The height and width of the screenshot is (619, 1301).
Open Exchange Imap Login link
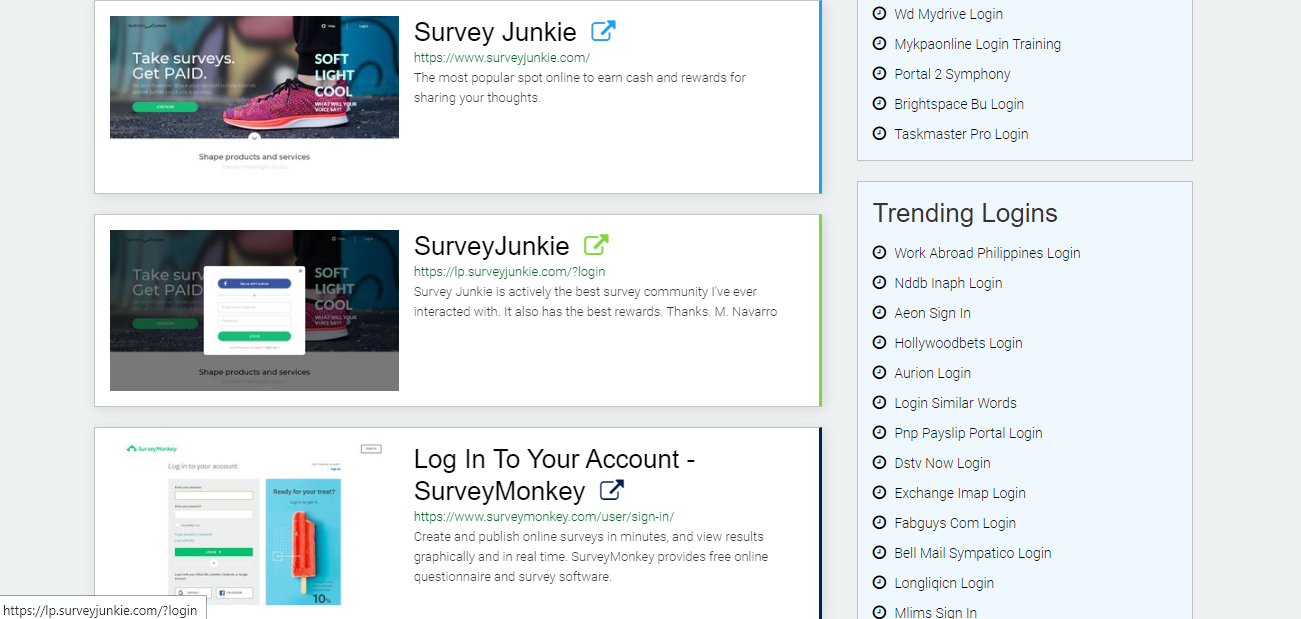[x=960, y=493]
